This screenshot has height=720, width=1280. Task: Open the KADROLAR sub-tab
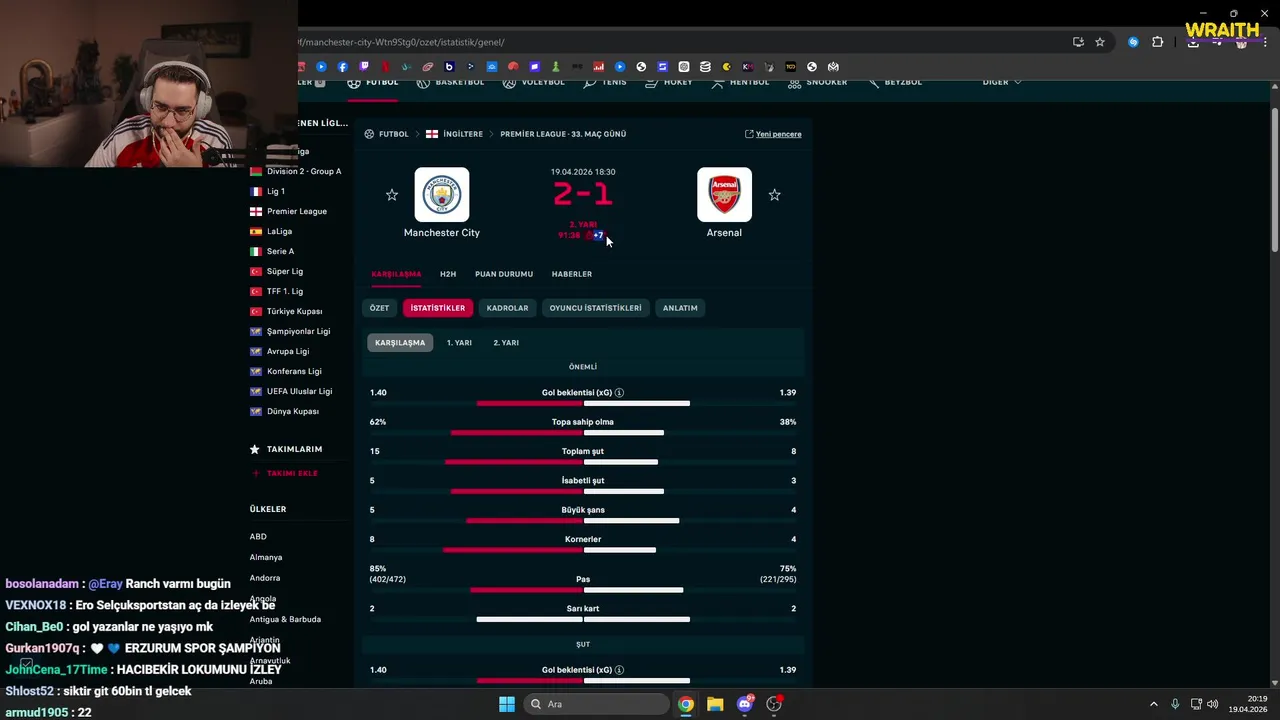coord(507,308)
